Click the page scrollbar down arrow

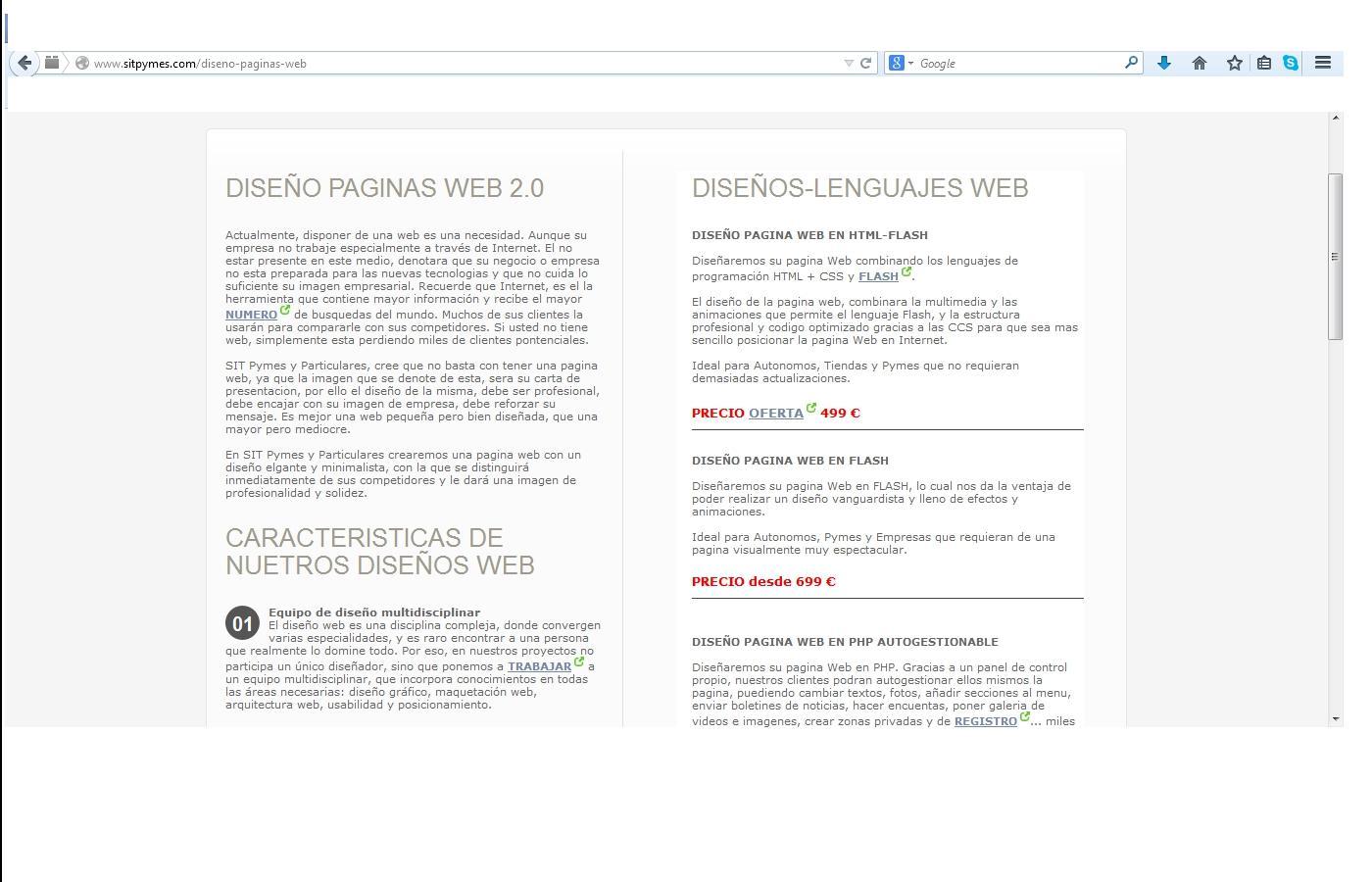(x=1335, y=719)
